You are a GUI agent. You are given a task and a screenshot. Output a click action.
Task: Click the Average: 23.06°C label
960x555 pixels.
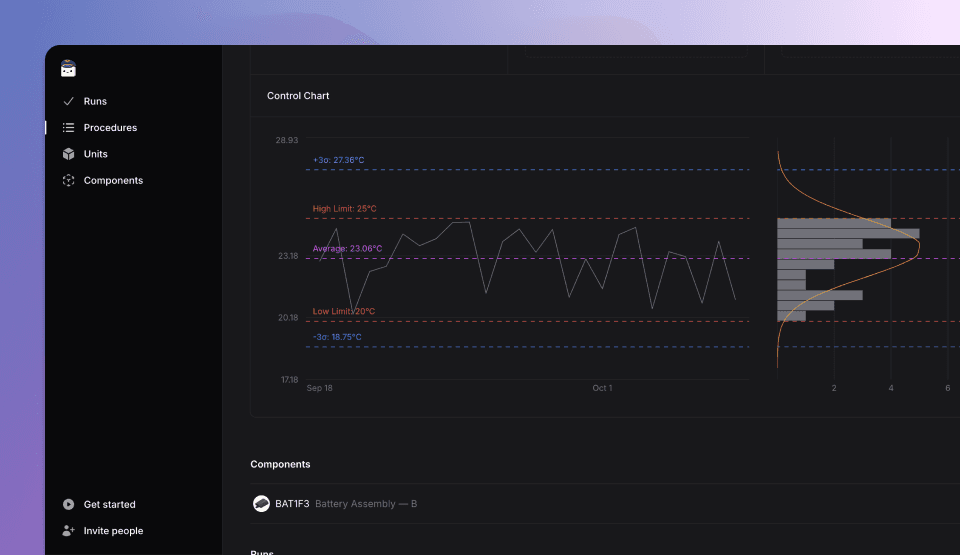347,248
